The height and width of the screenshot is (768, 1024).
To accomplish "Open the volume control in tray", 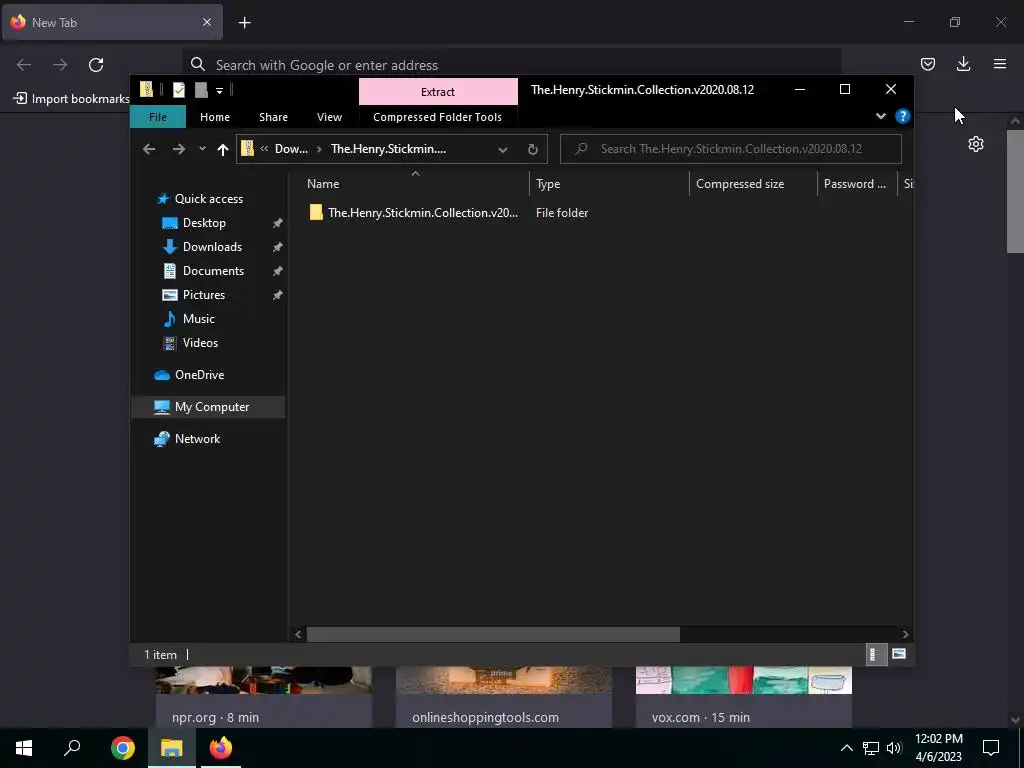I will (895, 748).
